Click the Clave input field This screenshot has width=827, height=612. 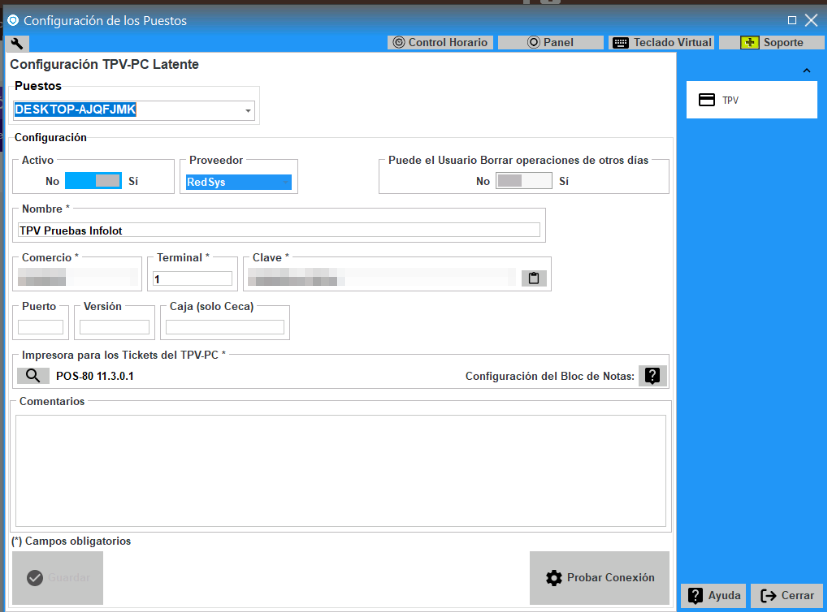coord(382,278)
